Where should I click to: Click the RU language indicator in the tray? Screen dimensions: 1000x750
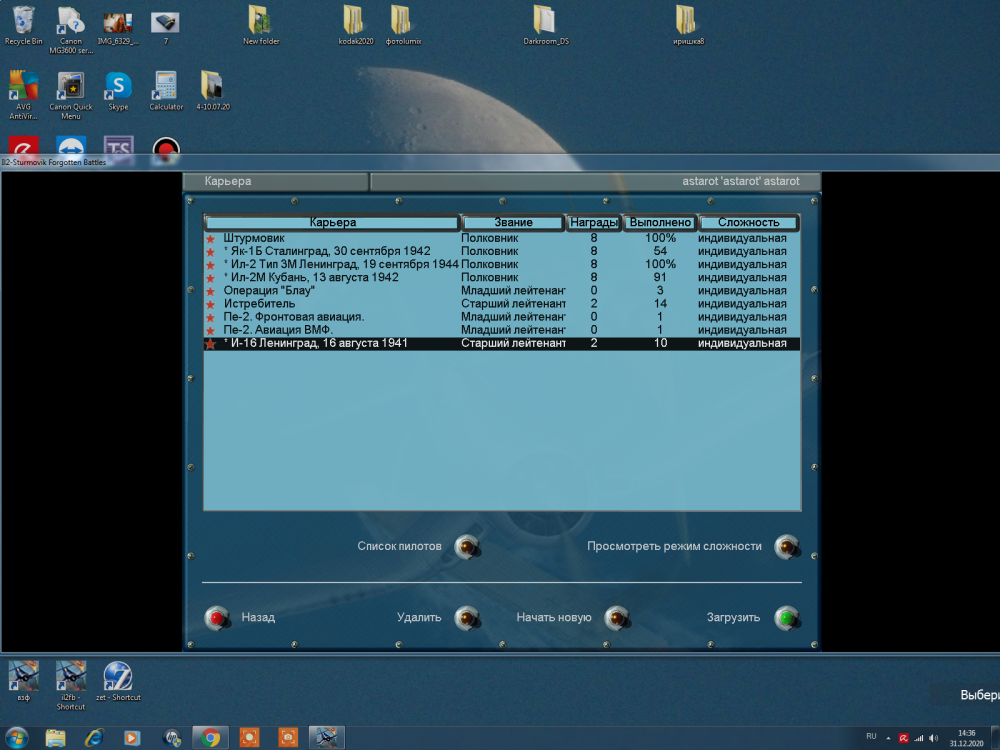pyautogui.click(x=871, y=737)
